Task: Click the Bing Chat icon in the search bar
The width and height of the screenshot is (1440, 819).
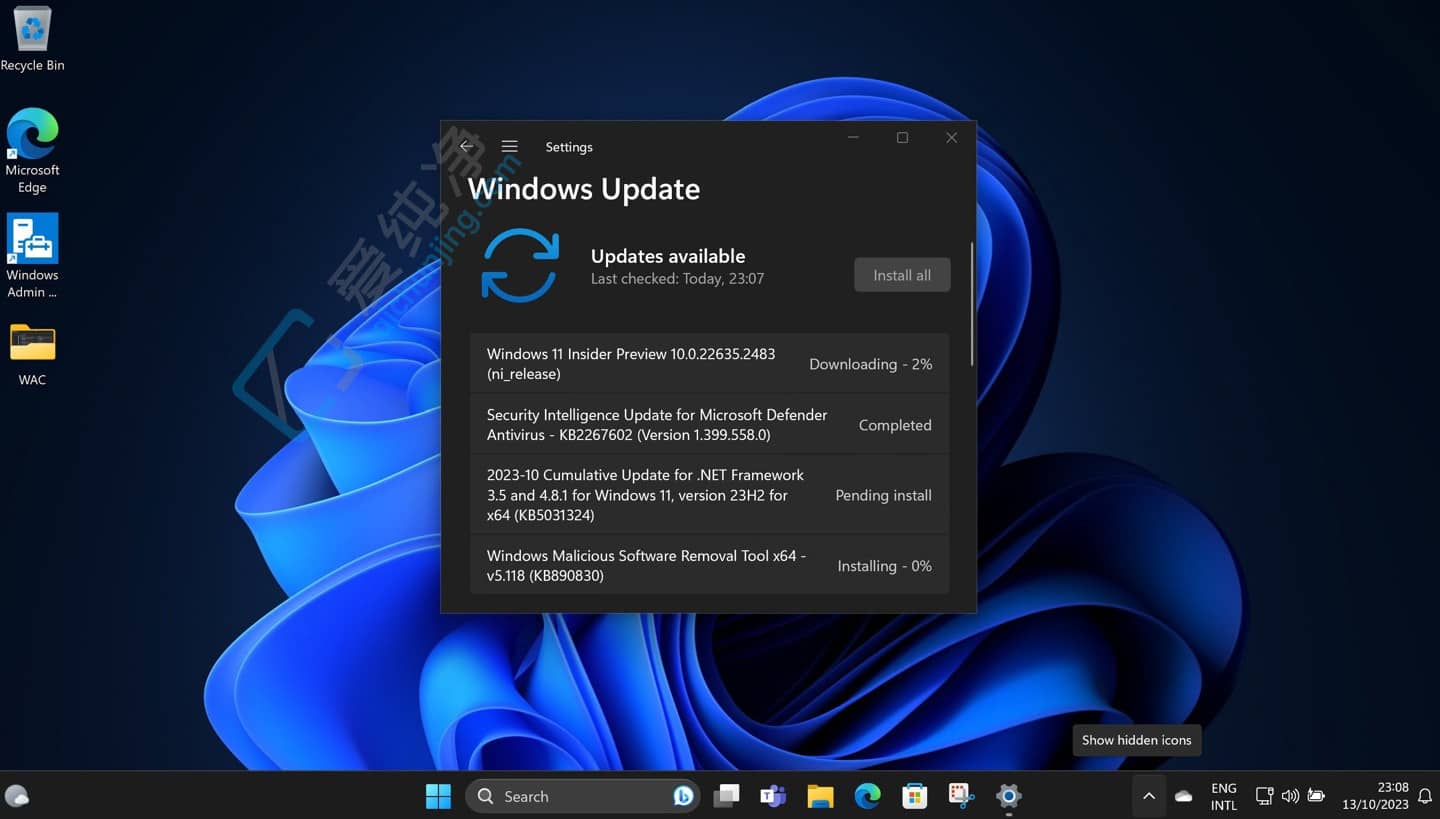Action: coord(681,795)
